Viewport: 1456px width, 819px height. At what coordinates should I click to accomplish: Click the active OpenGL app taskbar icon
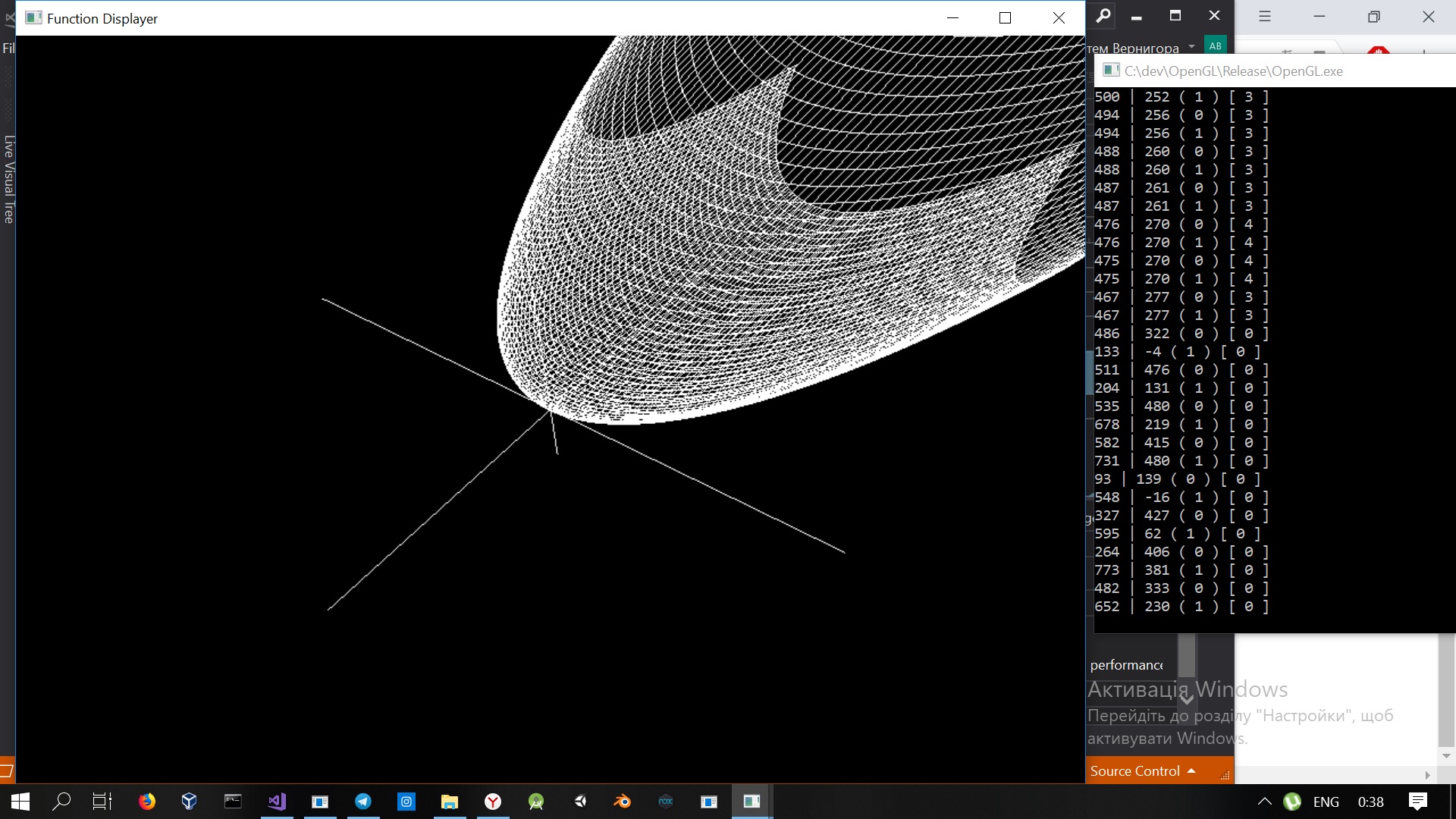pos(752,802)
